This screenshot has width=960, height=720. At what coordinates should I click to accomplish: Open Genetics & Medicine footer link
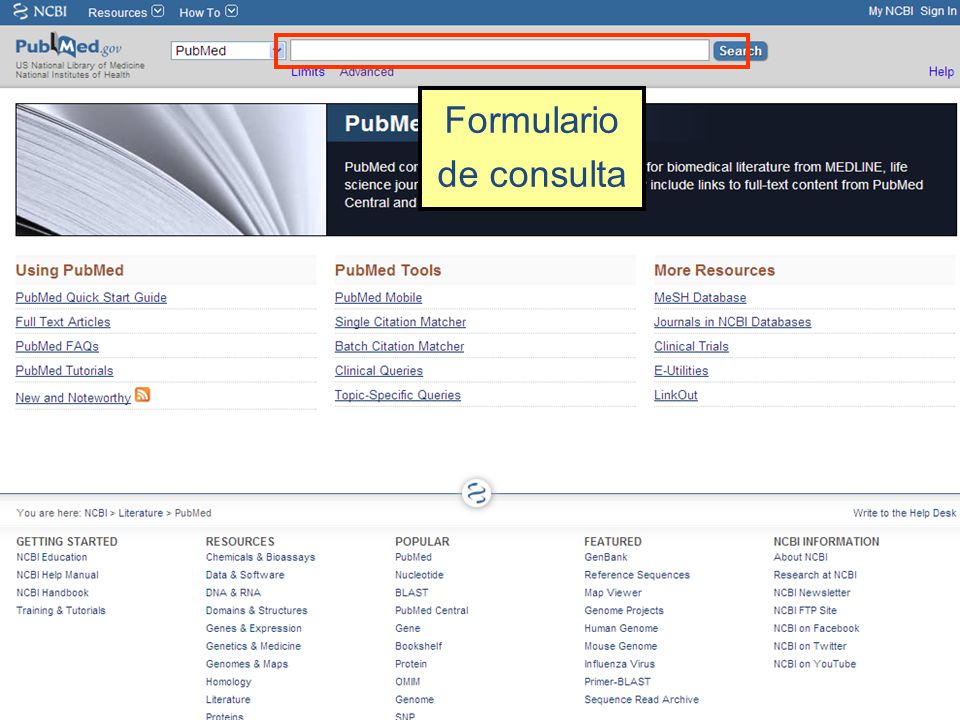point(253,646)
